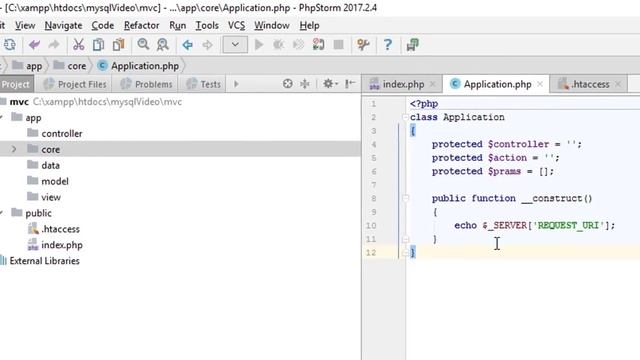Click Application.php in the breadcrumb bar

[x=138, y=66]
